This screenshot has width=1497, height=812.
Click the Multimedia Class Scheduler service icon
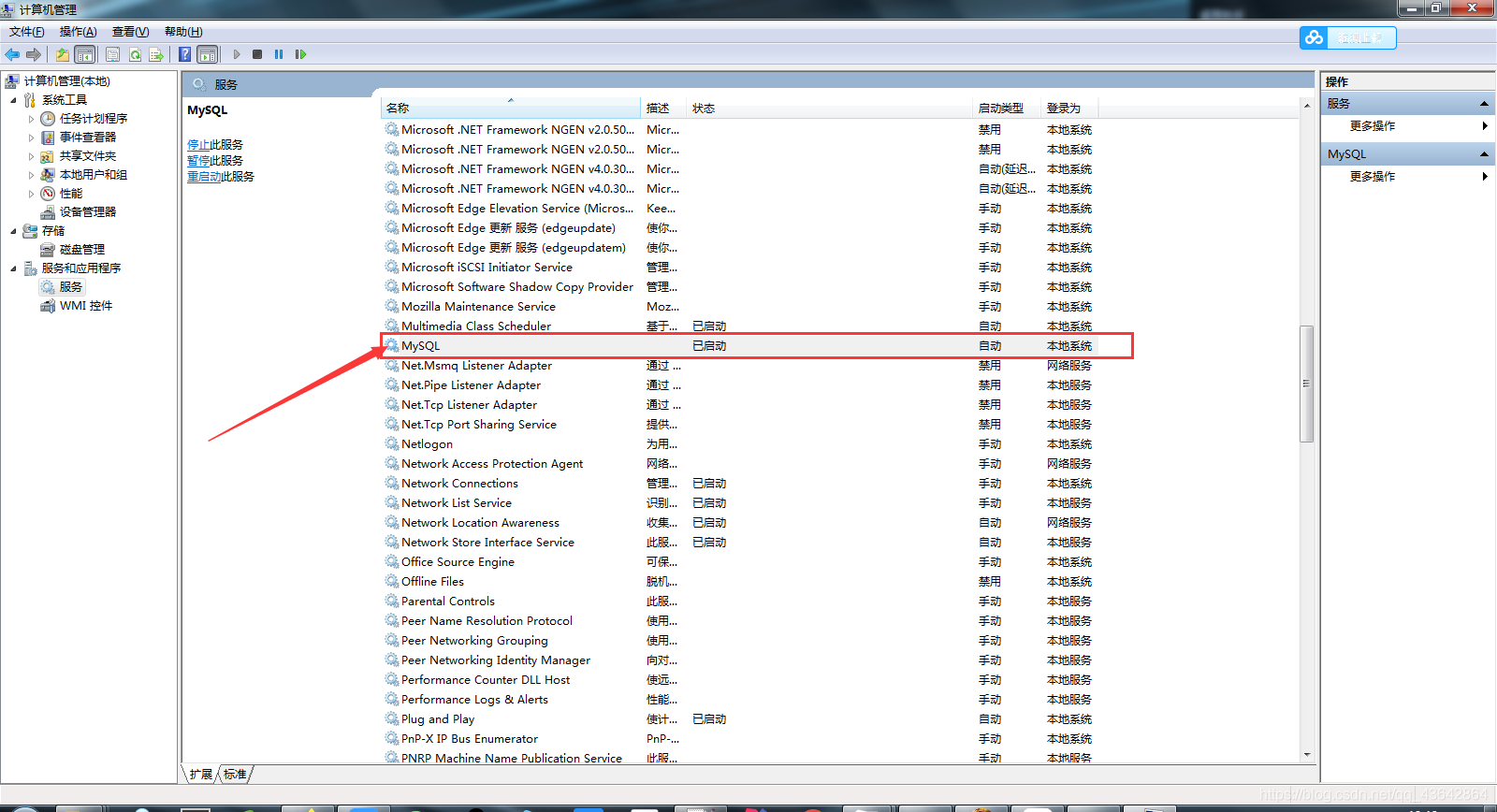coord(392,326)
